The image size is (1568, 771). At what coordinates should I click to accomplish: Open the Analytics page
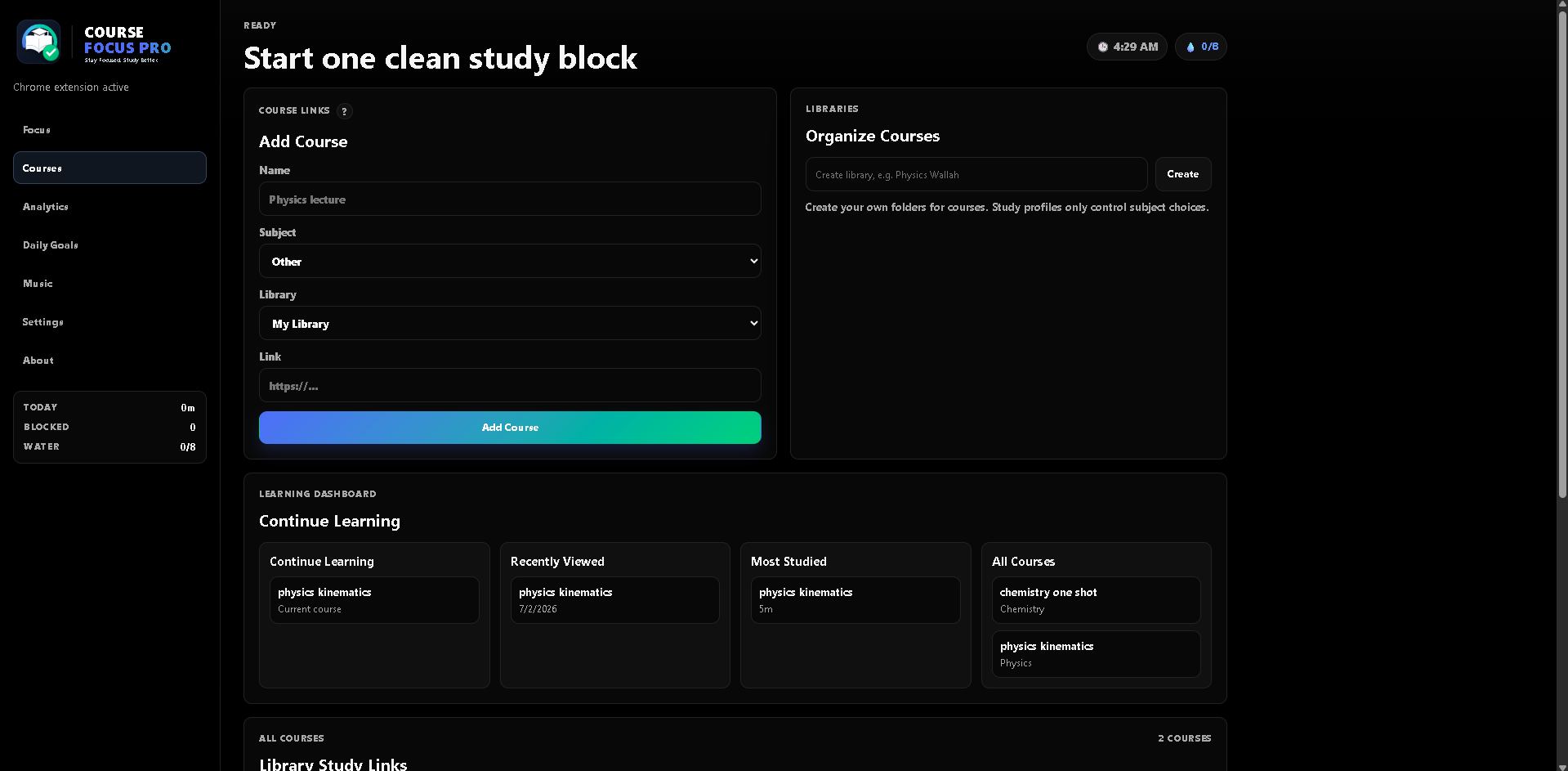tap(109, 207)
